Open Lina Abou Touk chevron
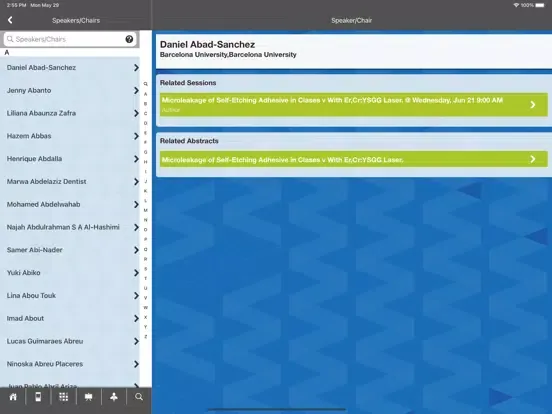 [x=136, y=296]
